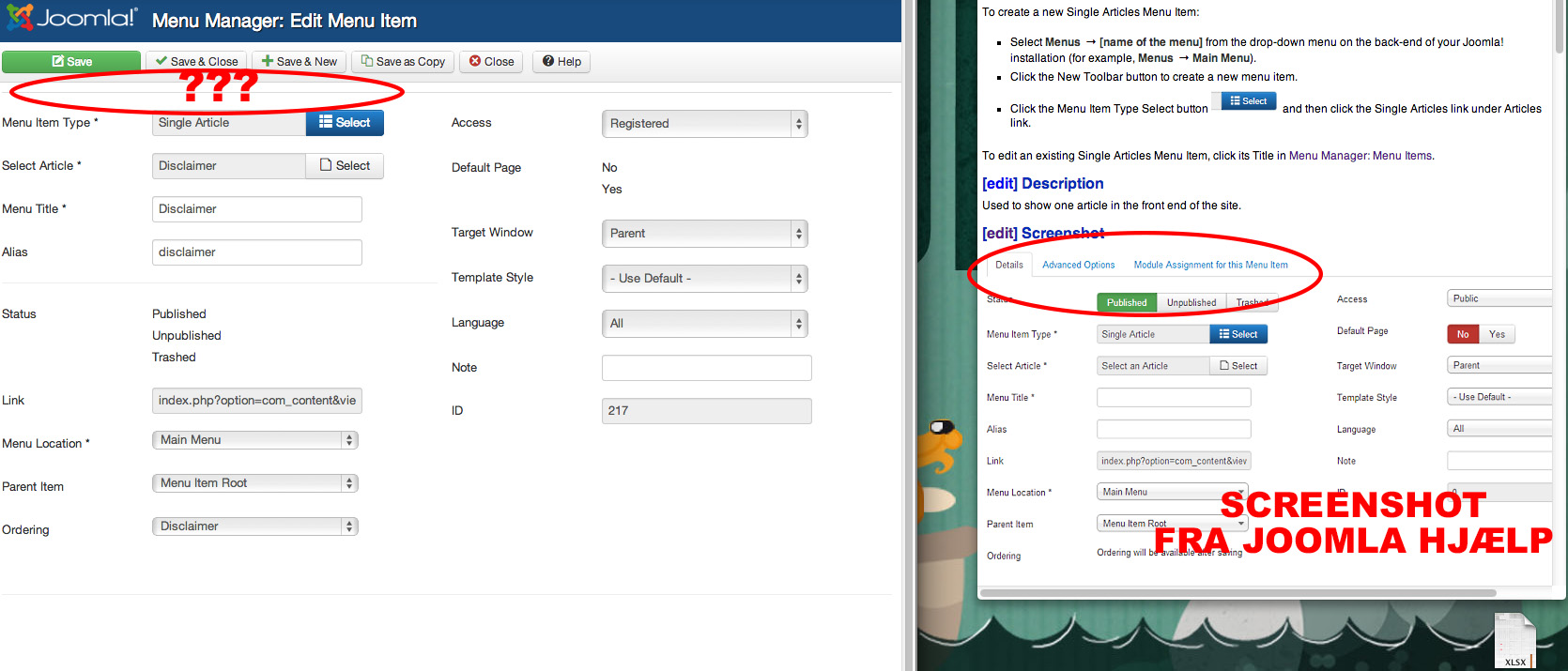
Task: Click the empty Note field in the editor
Action: [x=707, y=368]
